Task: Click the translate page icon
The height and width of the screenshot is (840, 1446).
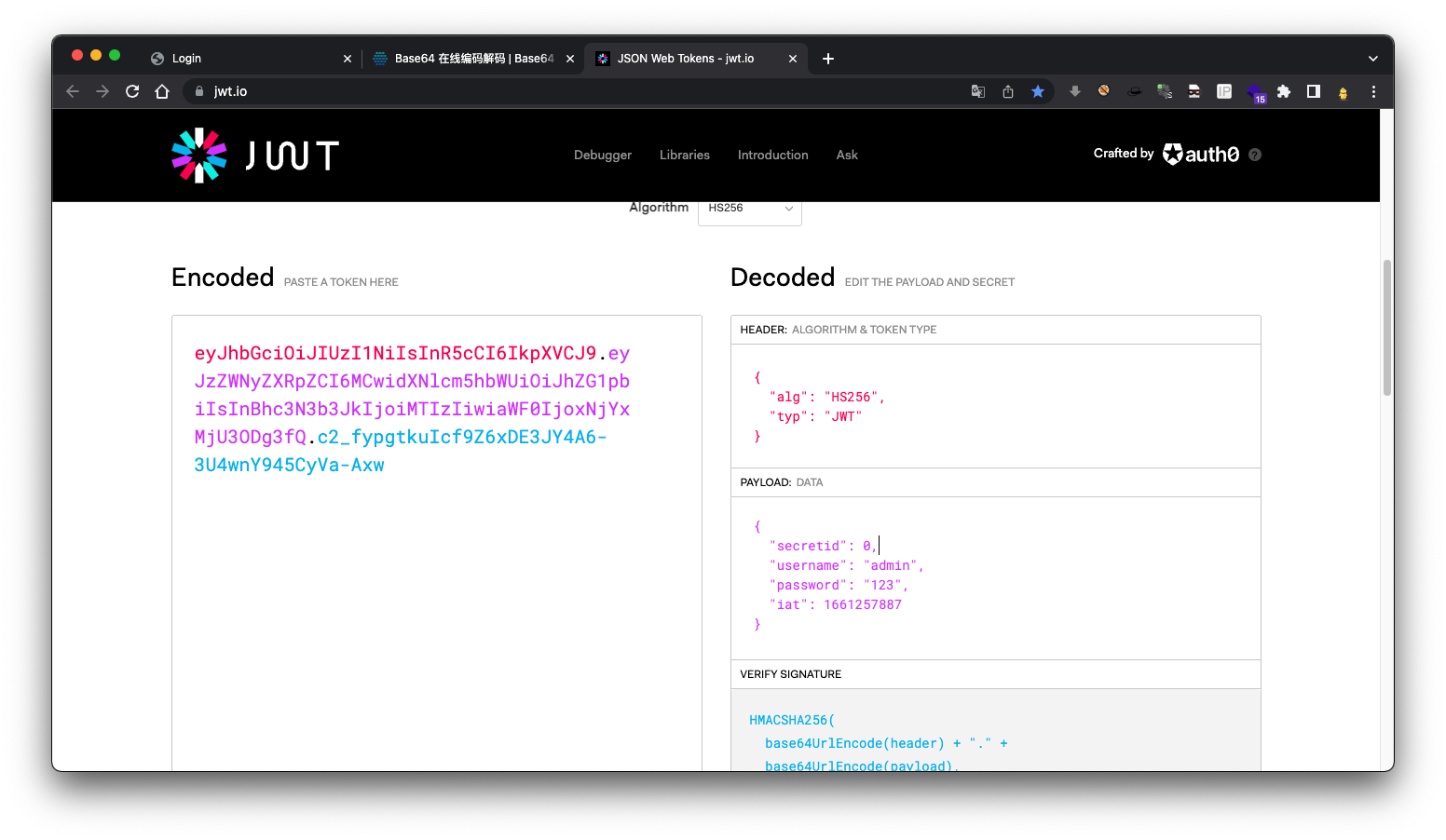Action: click(978, 91)
